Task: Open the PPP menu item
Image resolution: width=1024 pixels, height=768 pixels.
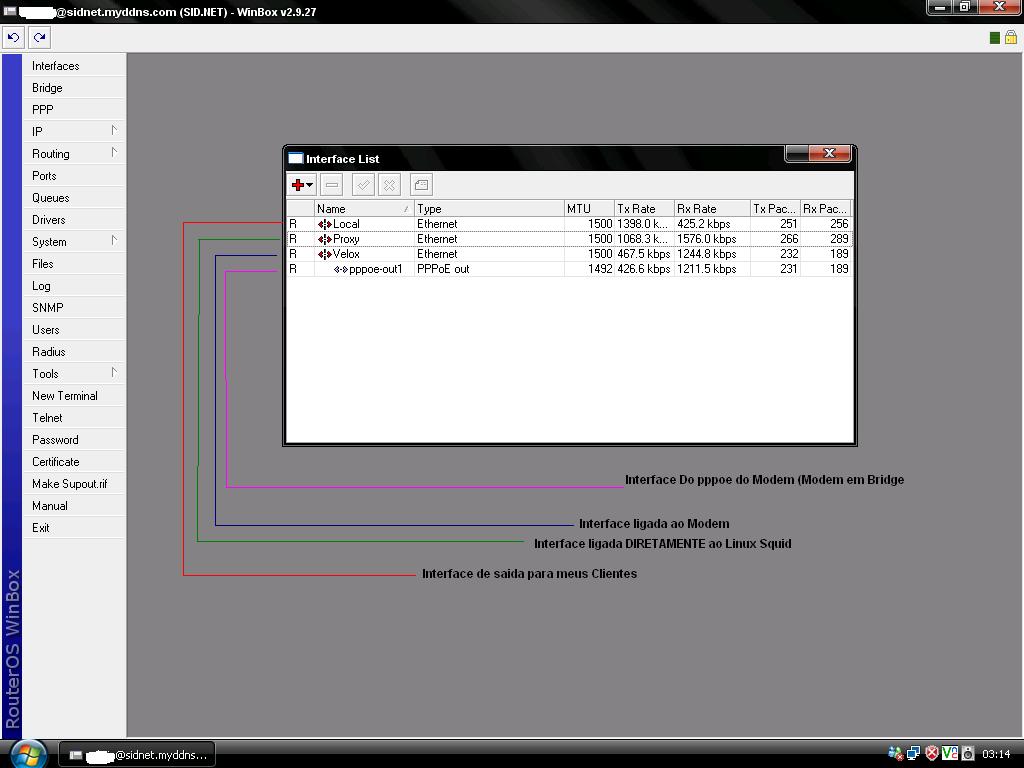Action: 73,110
